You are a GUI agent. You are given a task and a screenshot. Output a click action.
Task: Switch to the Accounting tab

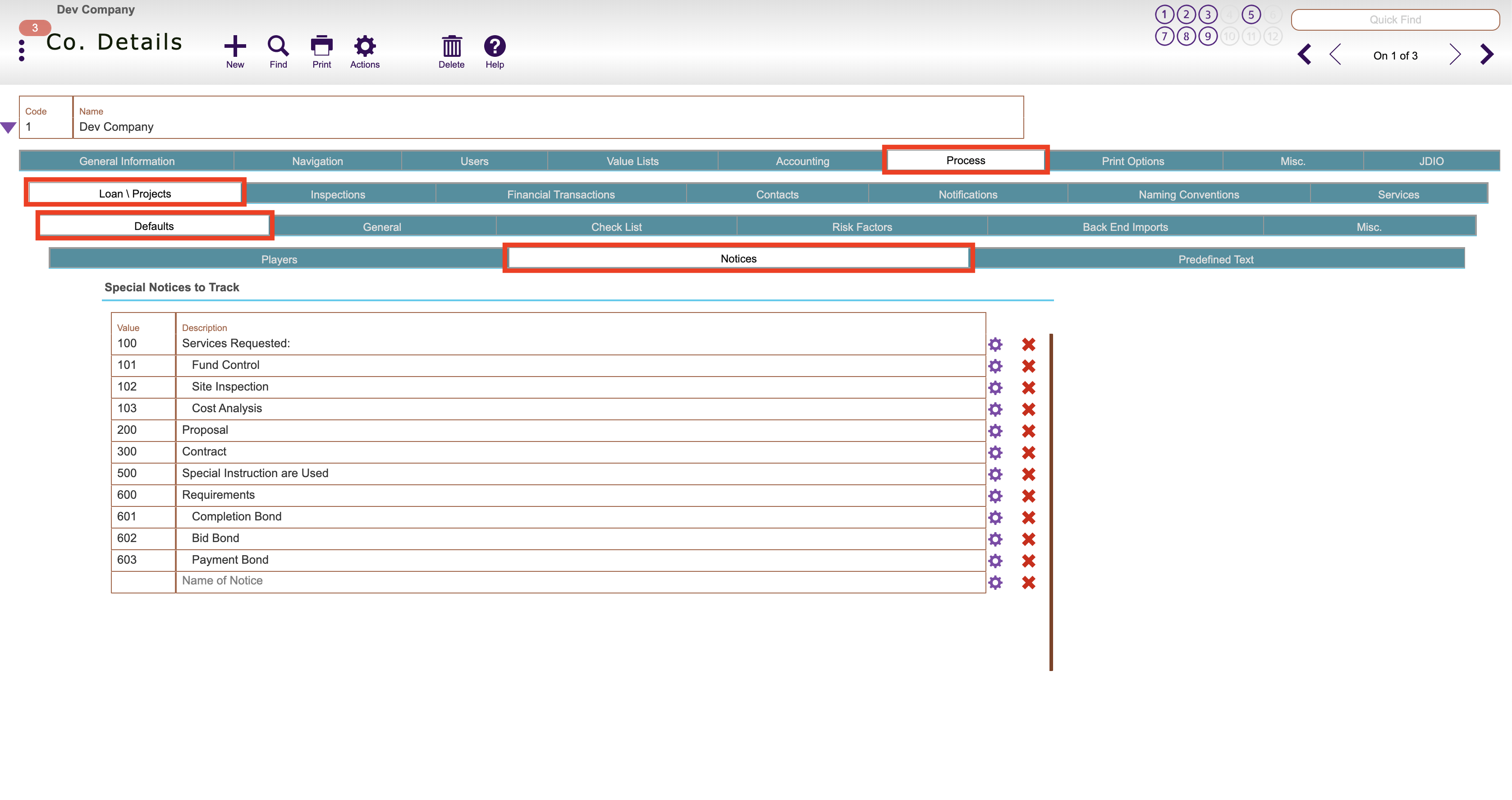click(802, 161)
